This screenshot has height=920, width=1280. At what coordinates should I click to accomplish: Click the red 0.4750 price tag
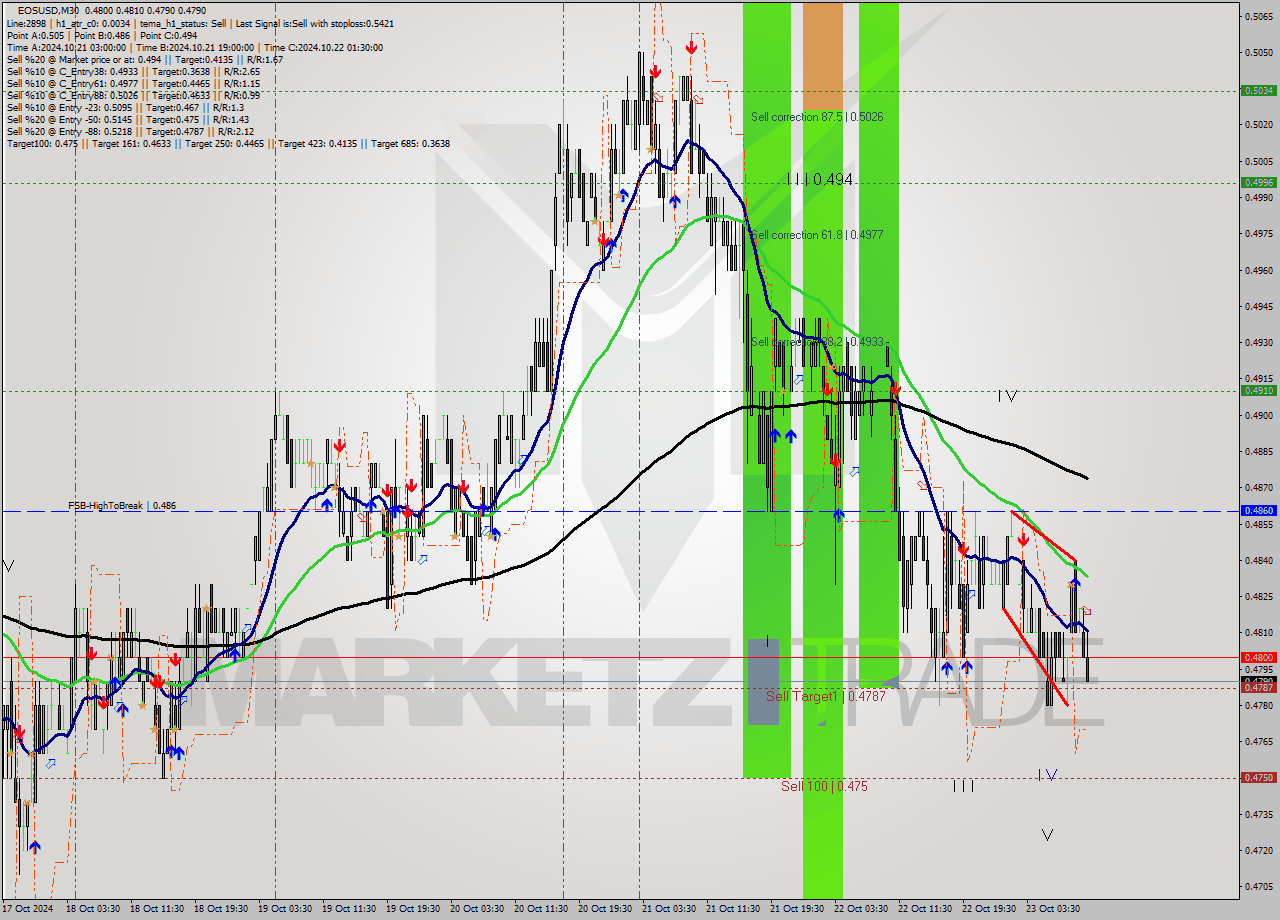(1258, 777)
